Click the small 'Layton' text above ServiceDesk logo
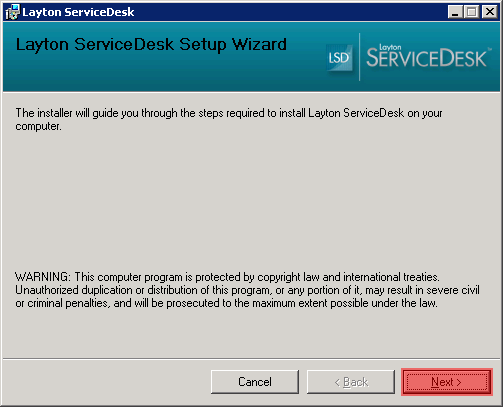Screen dimensions: 503x407 coord(390,47)
